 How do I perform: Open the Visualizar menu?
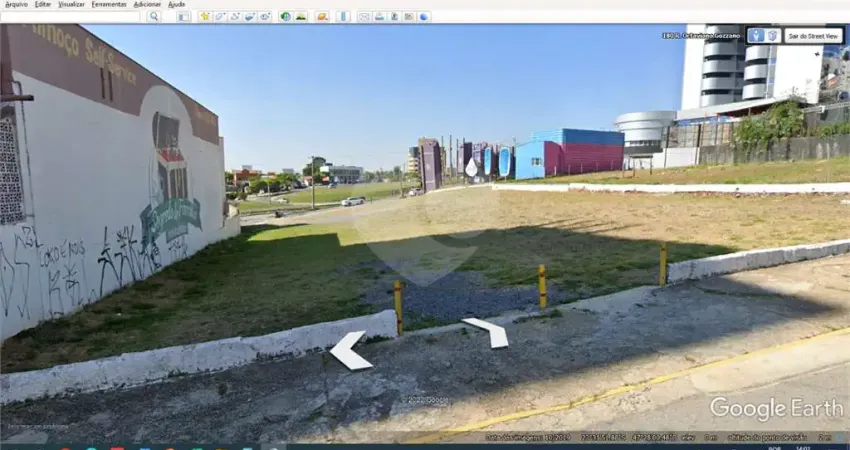[71, 4]
